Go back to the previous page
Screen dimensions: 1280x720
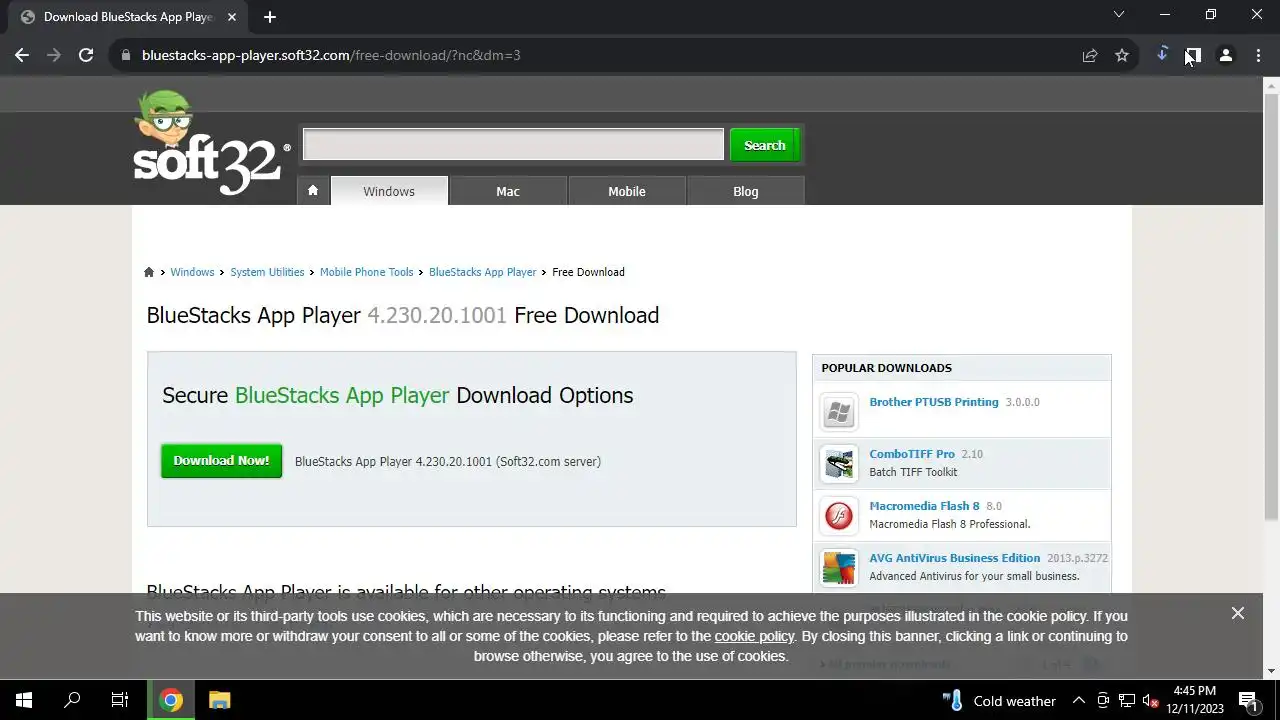click(x=22, y=55)
